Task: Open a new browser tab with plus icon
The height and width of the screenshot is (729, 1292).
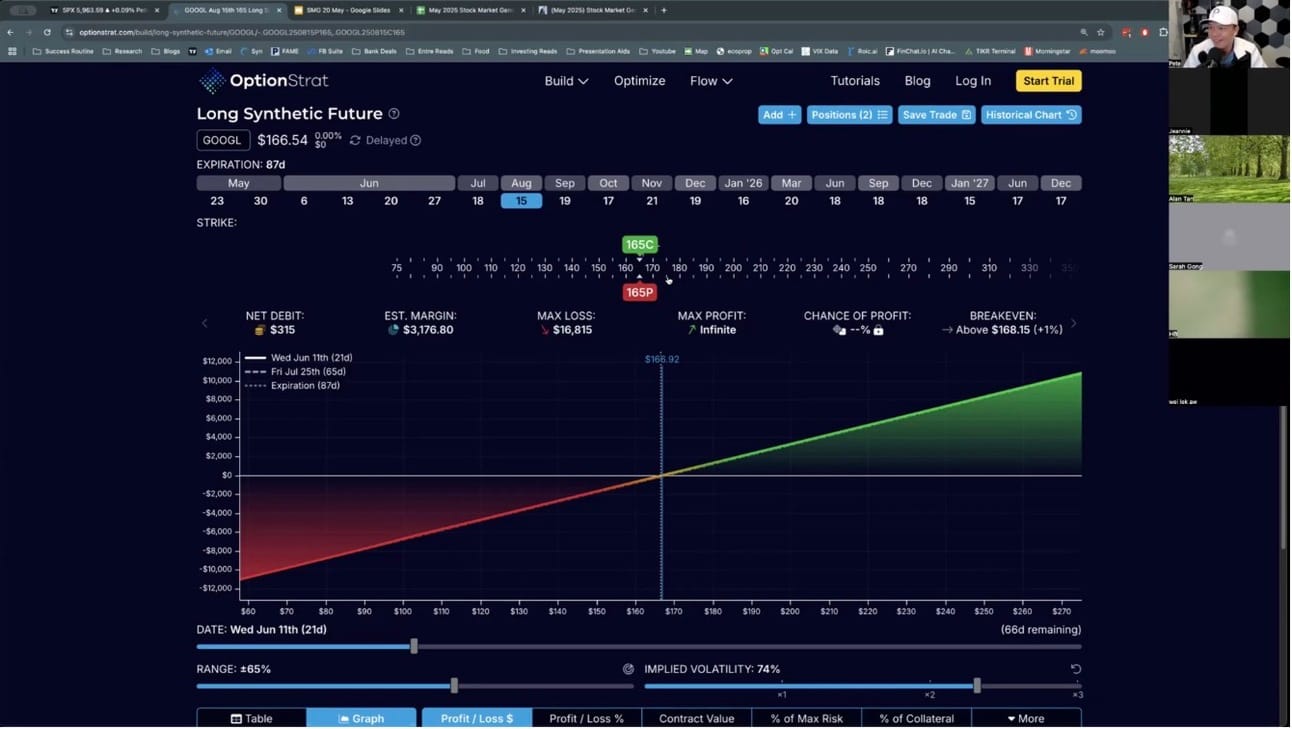Action: pos(664,10)
